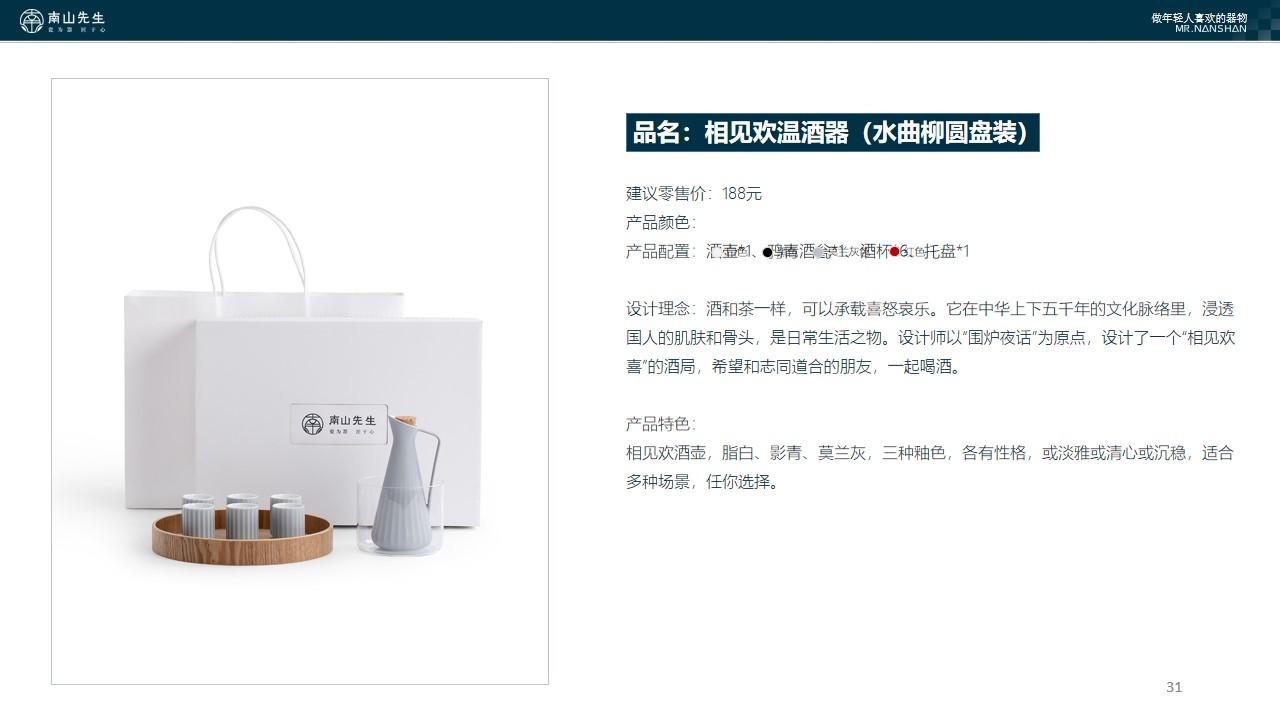Click the 产品特色 heading
Viewport: 1280px width, 720px height.
[x=661, y=424]
